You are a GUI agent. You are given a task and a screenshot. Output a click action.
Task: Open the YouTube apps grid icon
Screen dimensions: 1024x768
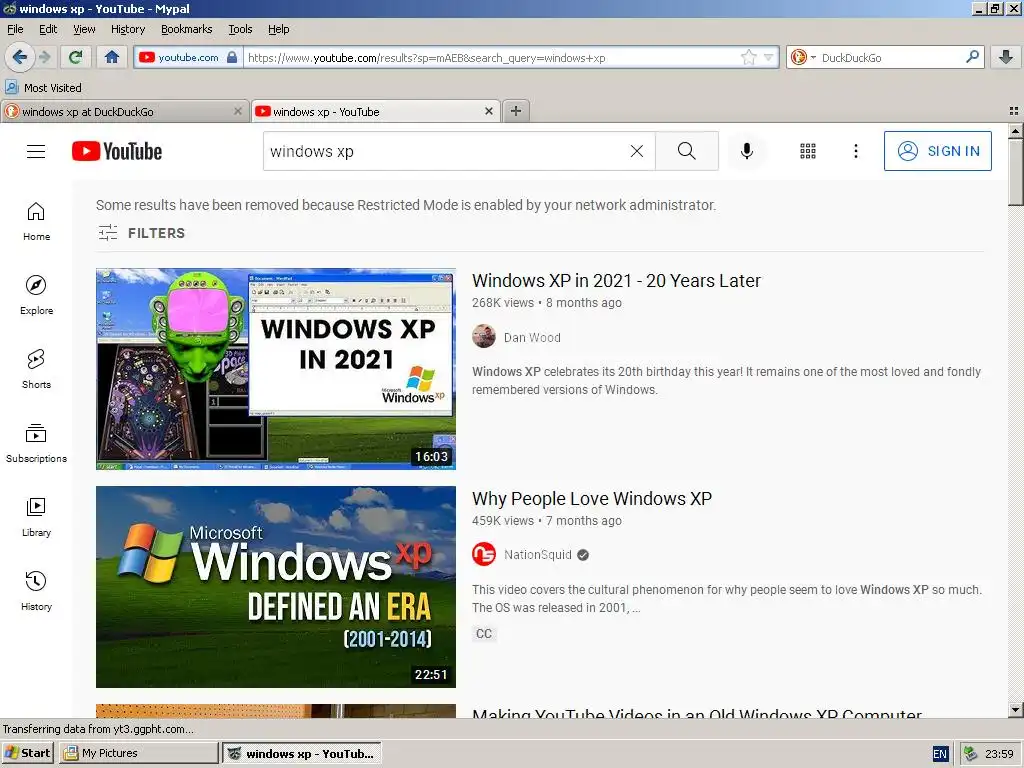pyautogui.click(x=808, y=151)
